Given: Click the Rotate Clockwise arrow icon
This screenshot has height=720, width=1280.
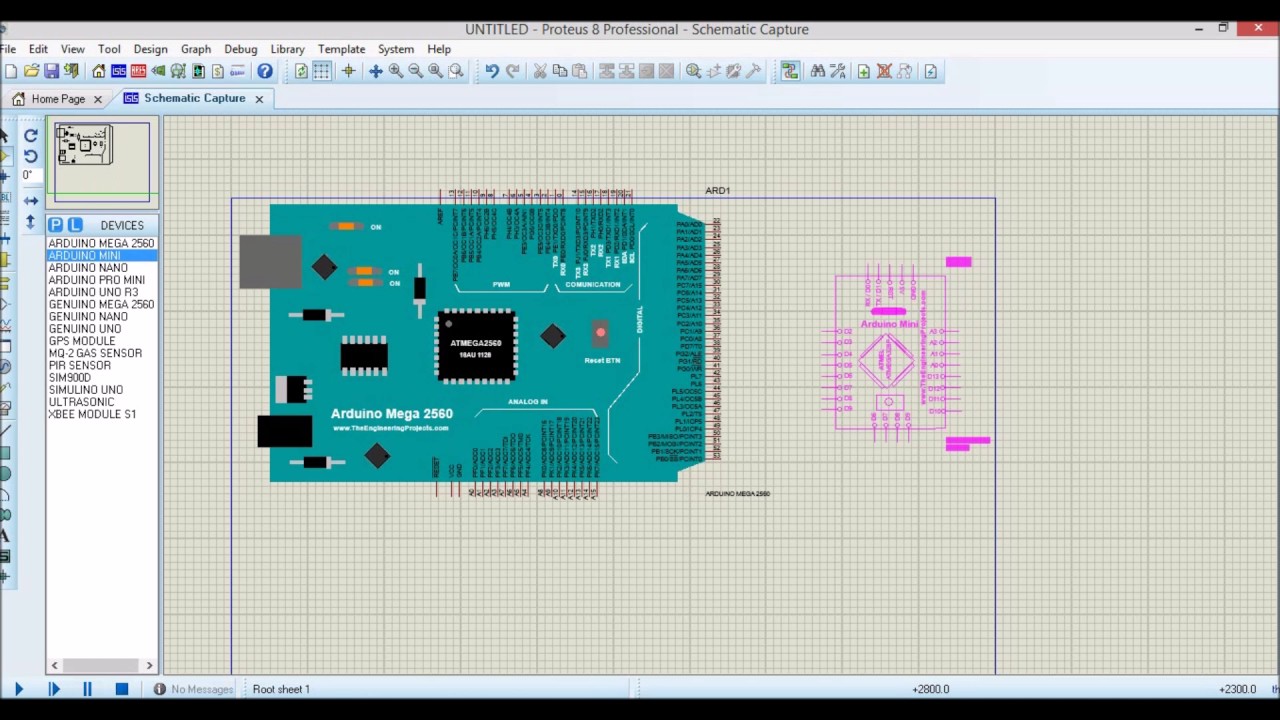Looking at the screenshot, I should 31,136.
